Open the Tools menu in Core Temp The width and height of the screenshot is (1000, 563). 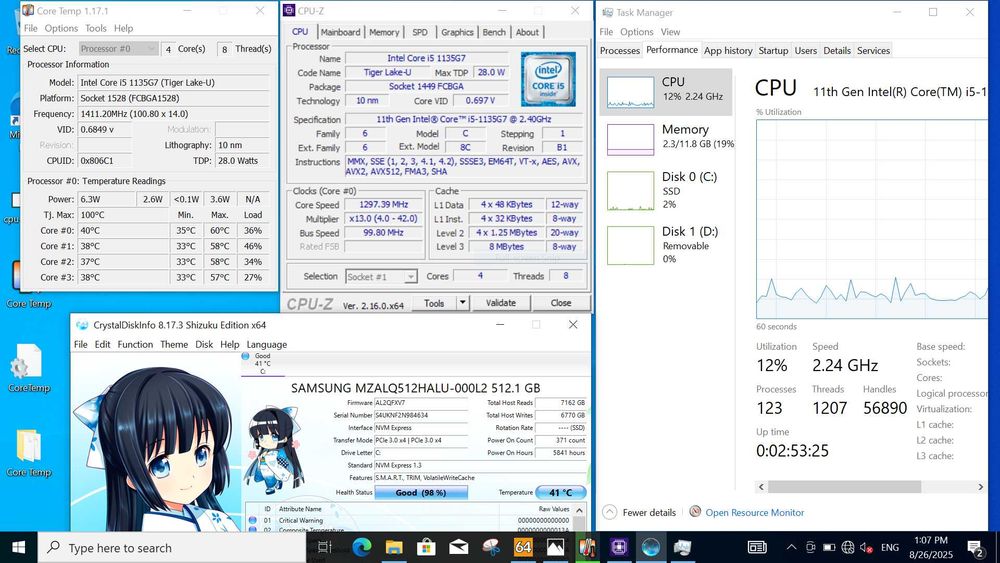[x=96, y=28]
